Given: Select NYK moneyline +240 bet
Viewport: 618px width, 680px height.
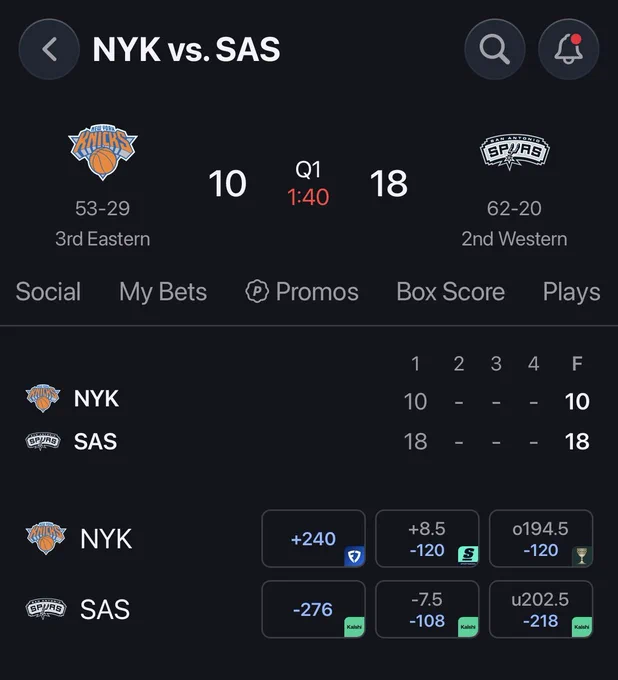Looking at the screenshot, I should click(314, 539).
